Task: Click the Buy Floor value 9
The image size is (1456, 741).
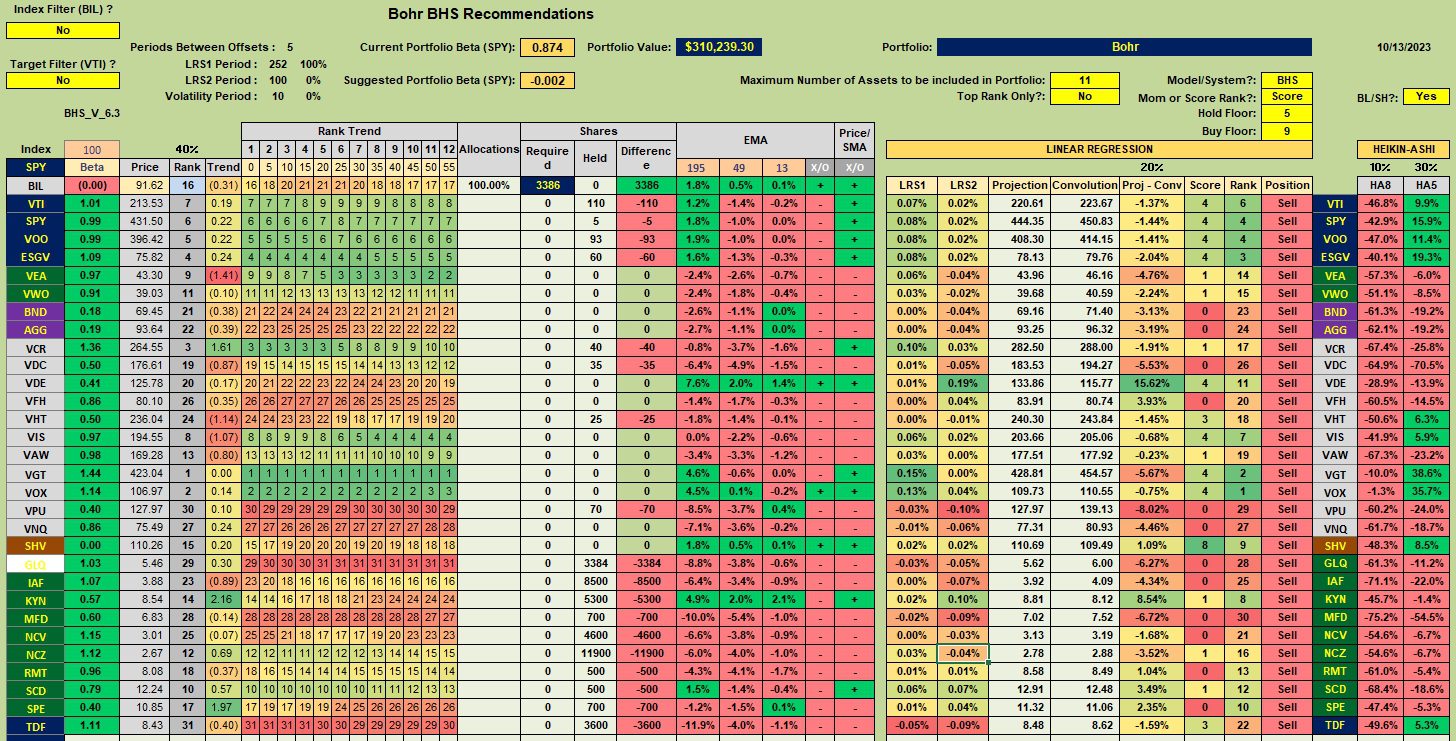Action: [1287, 130]
